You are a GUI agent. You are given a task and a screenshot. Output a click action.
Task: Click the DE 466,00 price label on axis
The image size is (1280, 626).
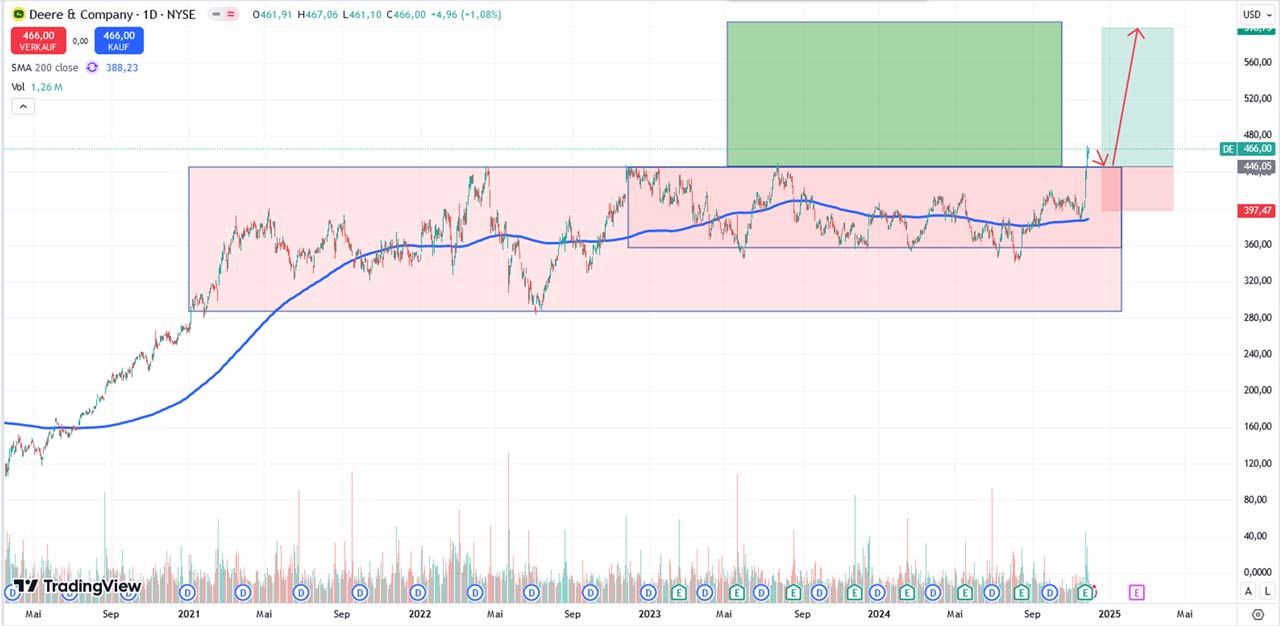(x=1247, y=149)
